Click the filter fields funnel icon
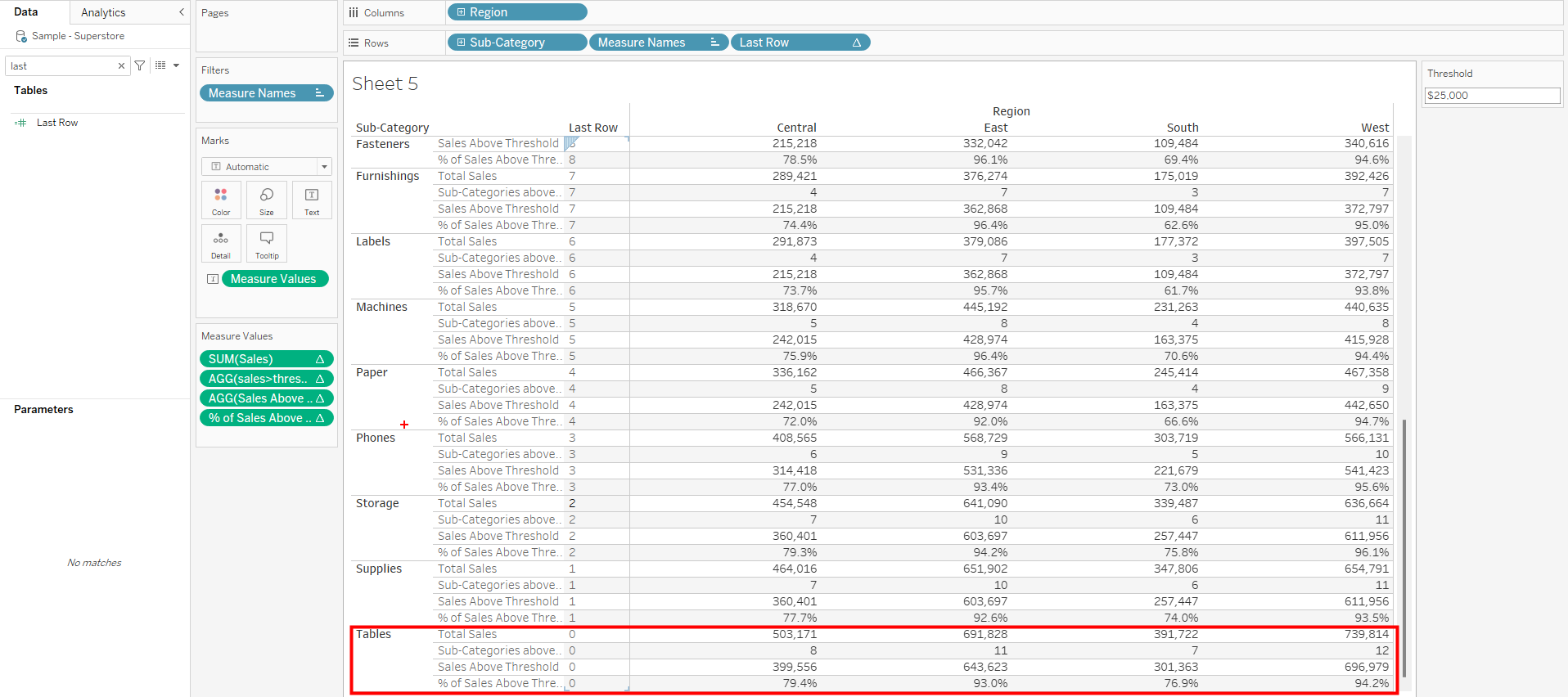The image size is (1568, 697). coord(140,65)
